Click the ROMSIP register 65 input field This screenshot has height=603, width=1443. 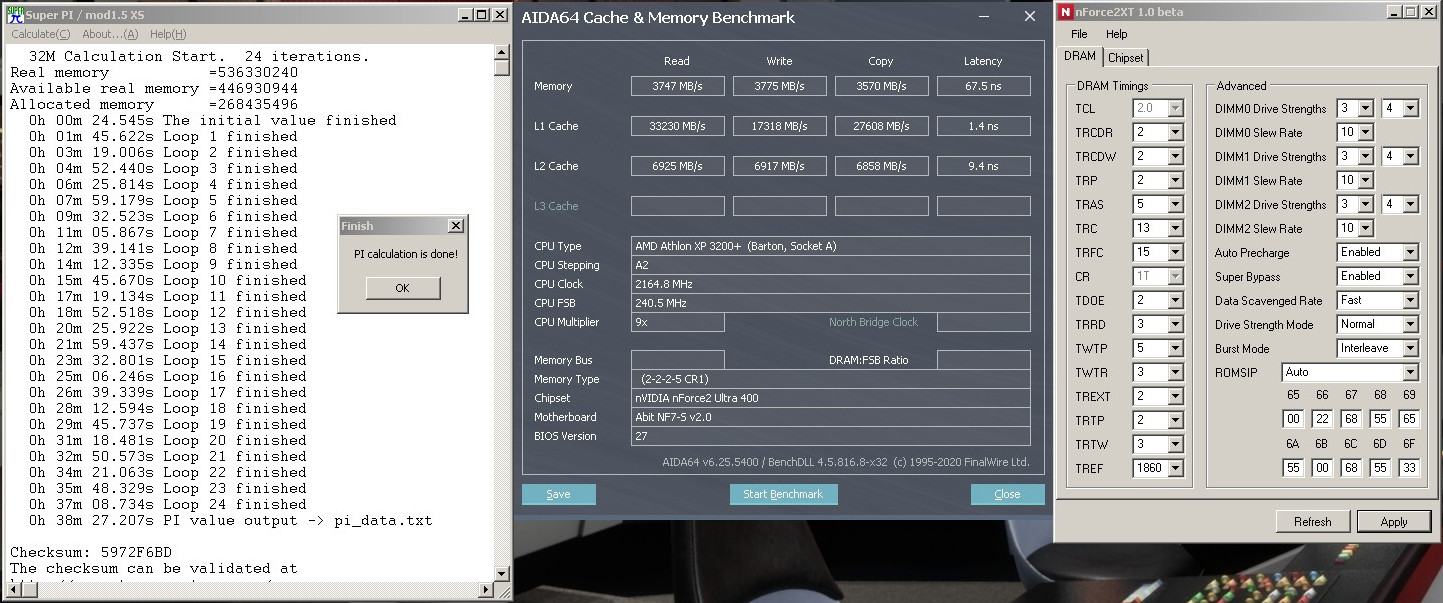coord(1293,419)
